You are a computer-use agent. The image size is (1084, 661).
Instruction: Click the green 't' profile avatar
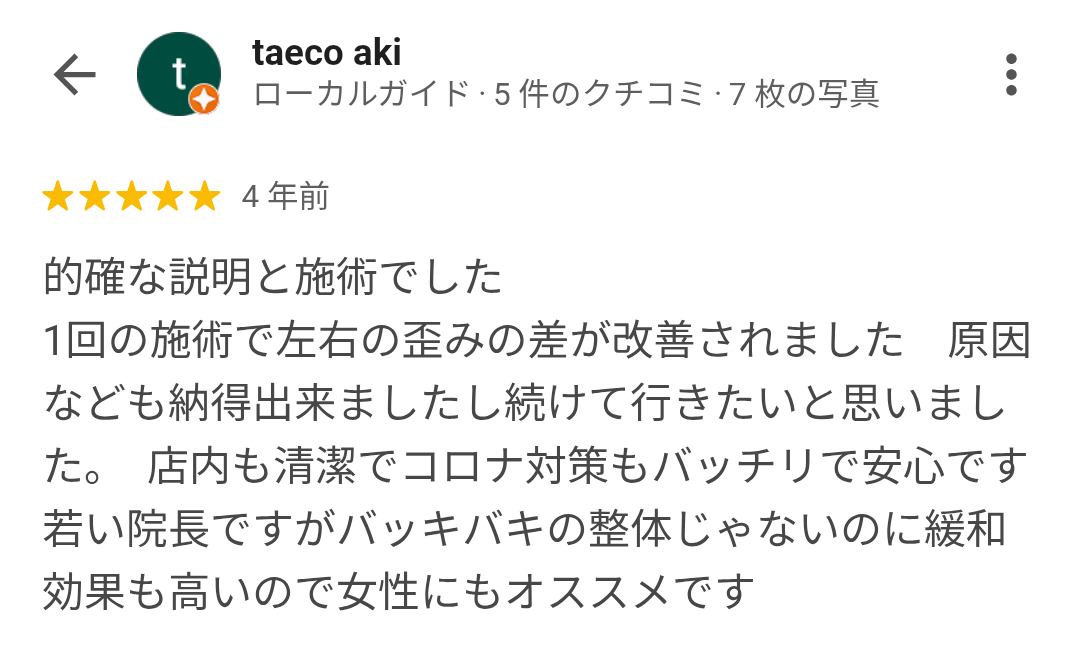coord(177,73)
